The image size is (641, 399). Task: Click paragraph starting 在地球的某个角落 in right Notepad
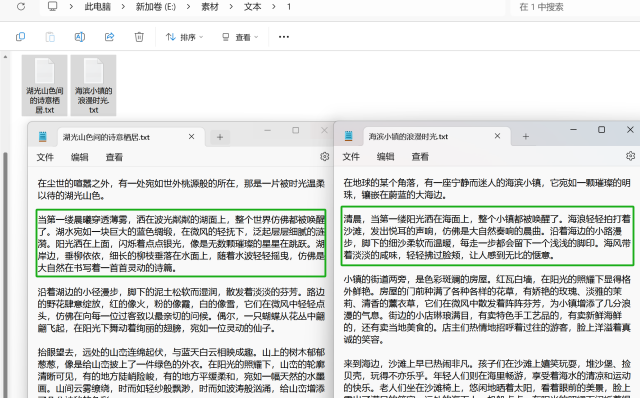(487, 189)
